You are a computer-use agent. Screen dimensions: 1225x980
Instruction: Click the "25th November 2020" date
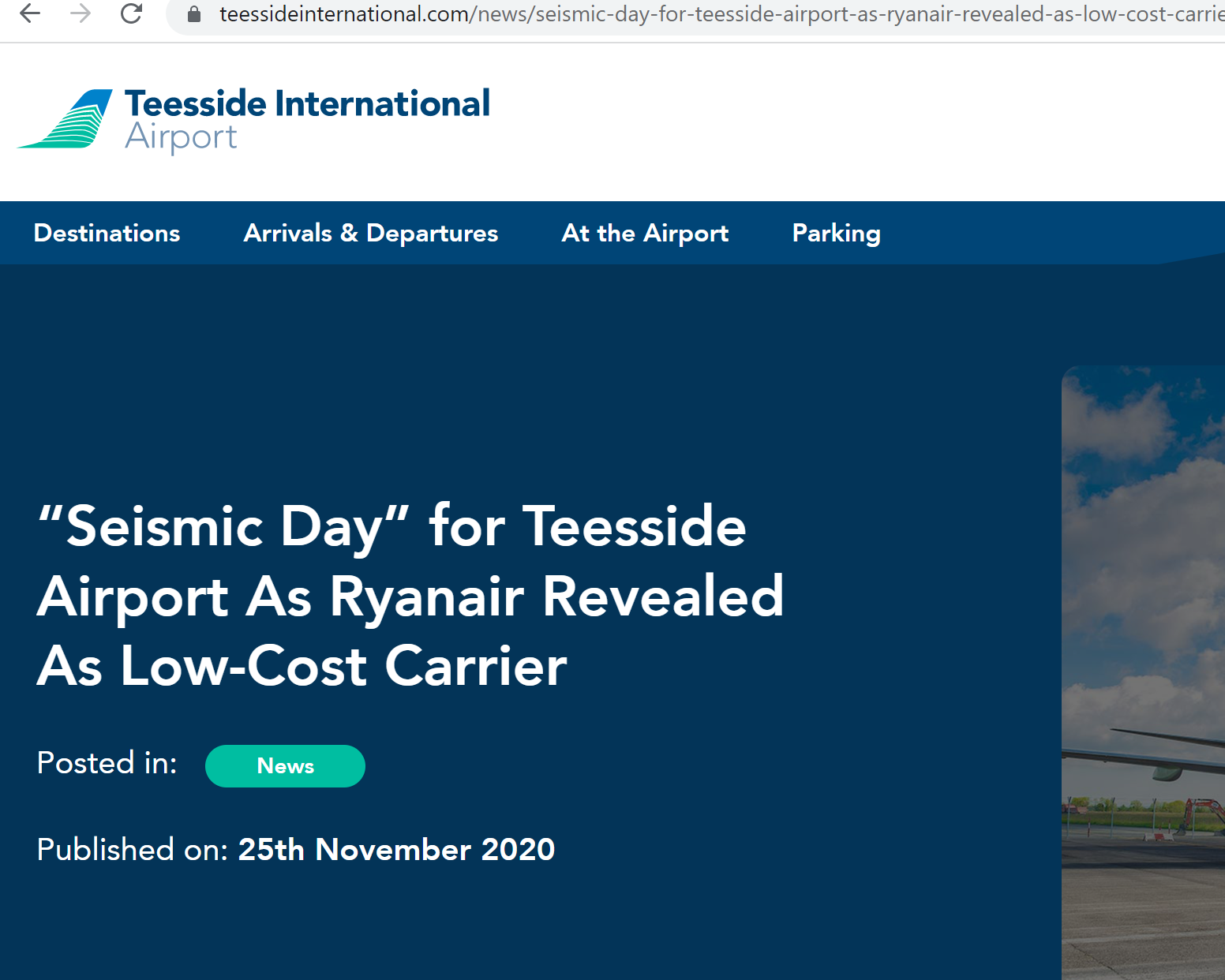[397, 850]
